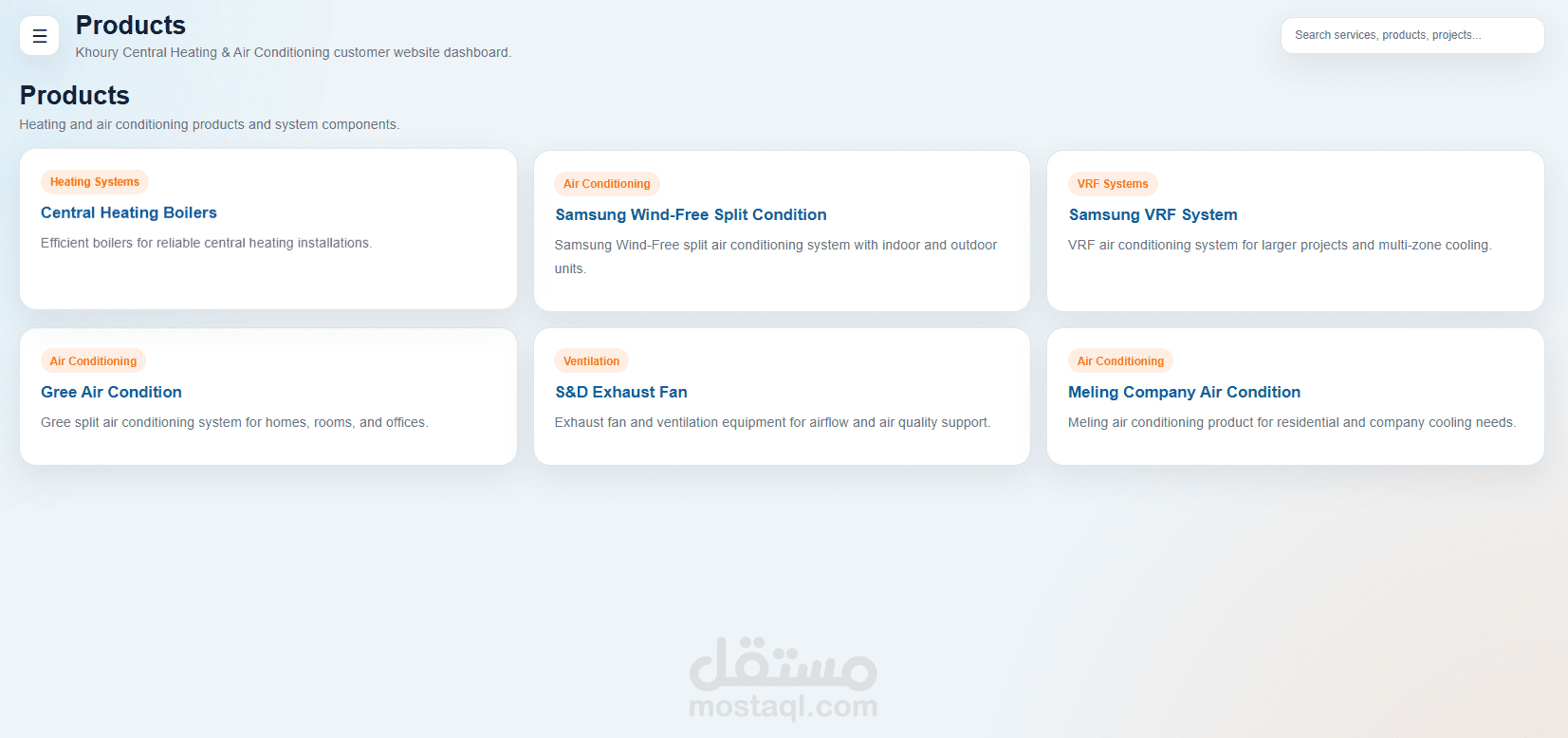
Task: Click the 'Meling air conditioning product' description
Action: [1292, 422]
